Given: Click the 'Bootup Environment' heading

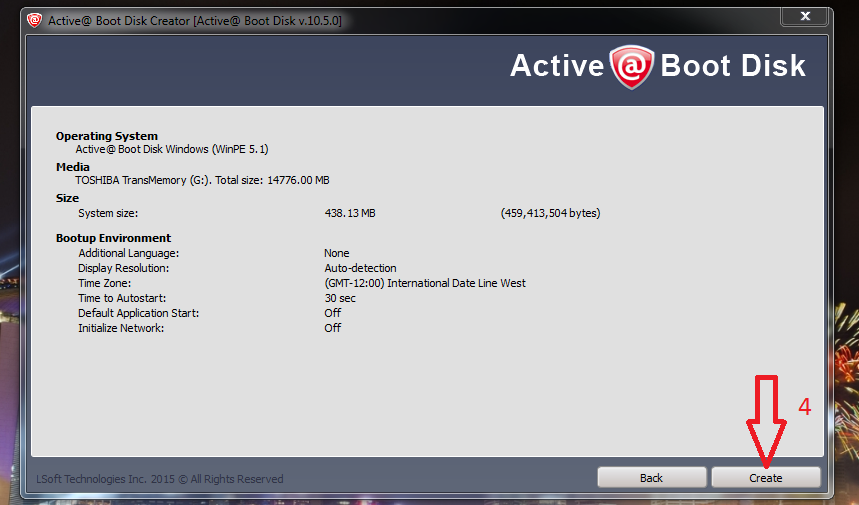Looking at the screenshot, I should (x=113, y=238).
